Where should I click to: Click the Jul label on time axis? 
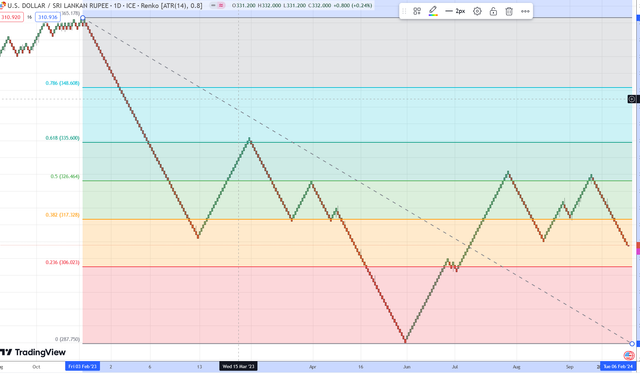(x=455, y=367)
